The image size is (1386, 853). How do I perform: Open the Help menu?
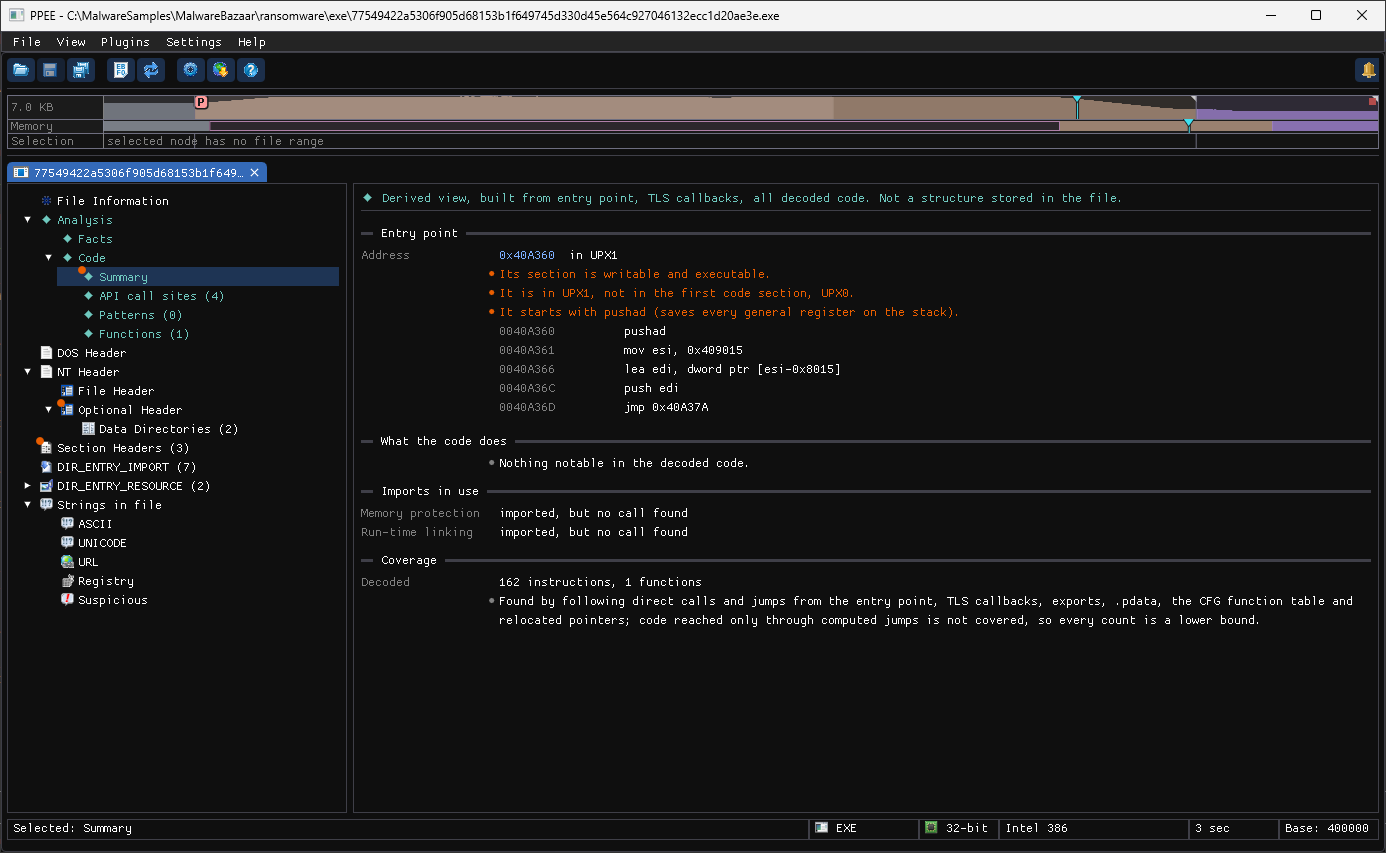(252, 42)
